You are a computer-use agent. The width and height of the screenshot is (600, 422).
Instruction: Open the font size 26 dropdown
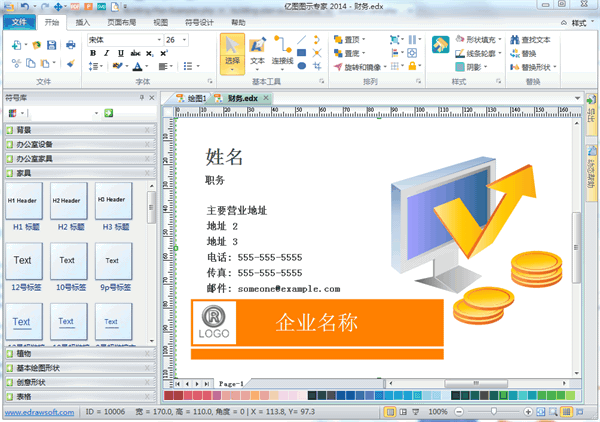tap(184, 40)
